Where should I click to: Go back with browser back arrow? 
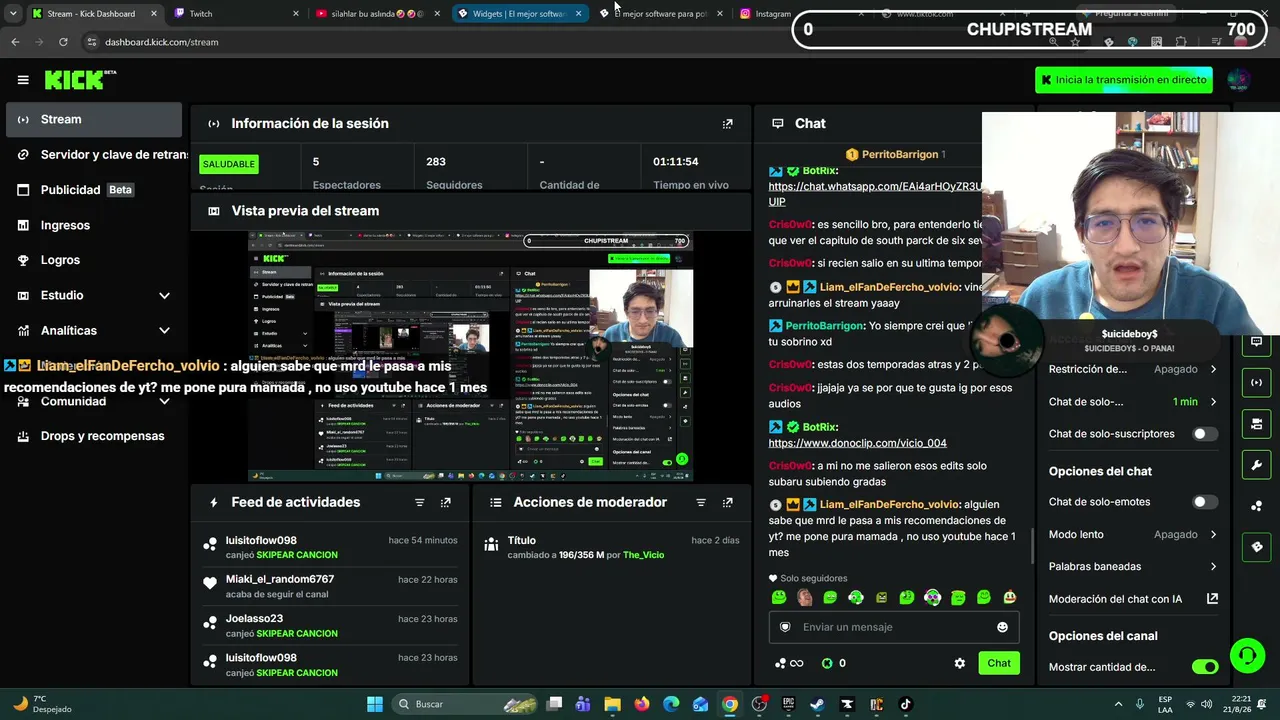15,42
